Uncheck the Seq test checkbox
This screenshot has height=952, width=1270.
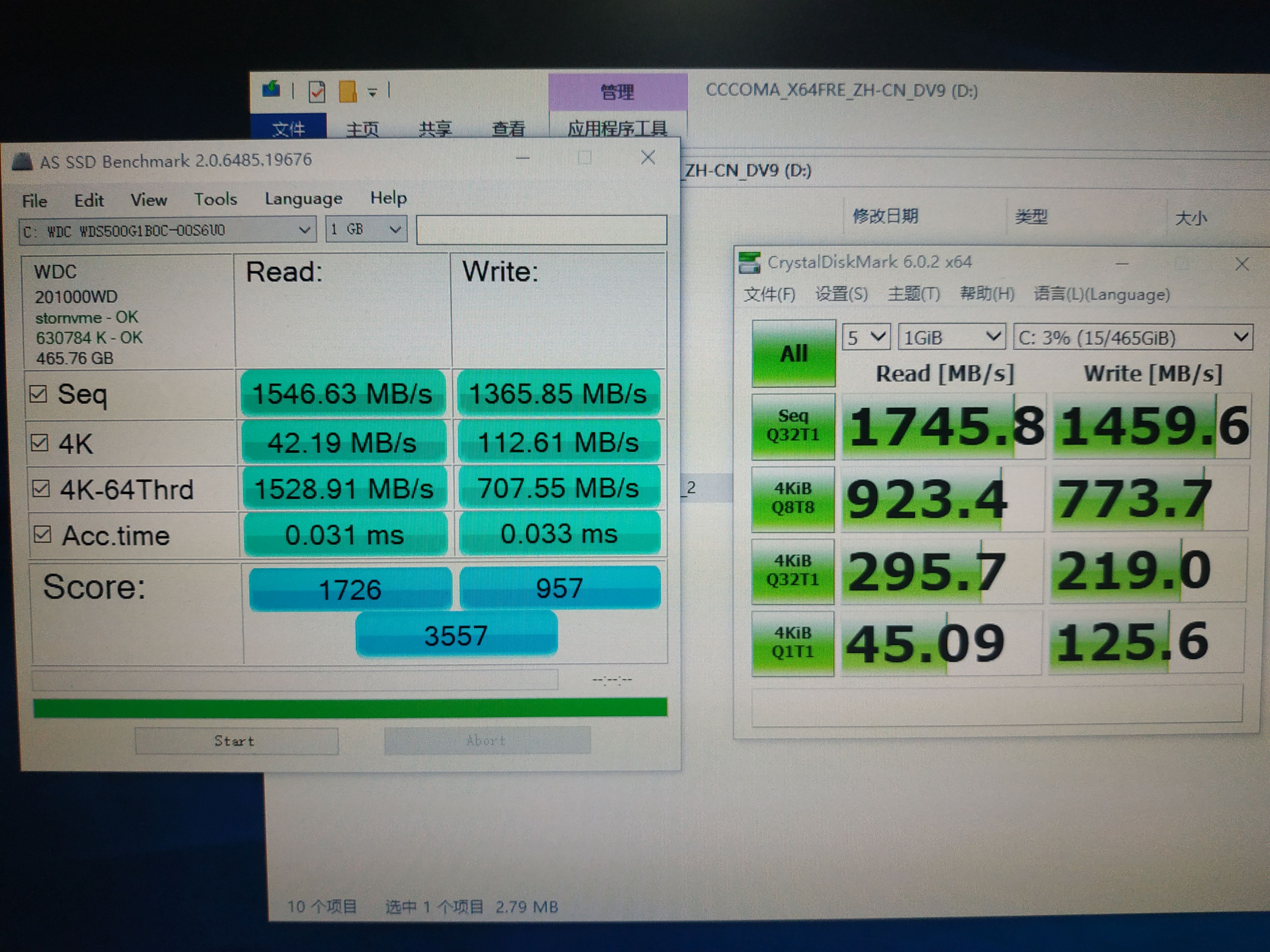coord(38,394)
